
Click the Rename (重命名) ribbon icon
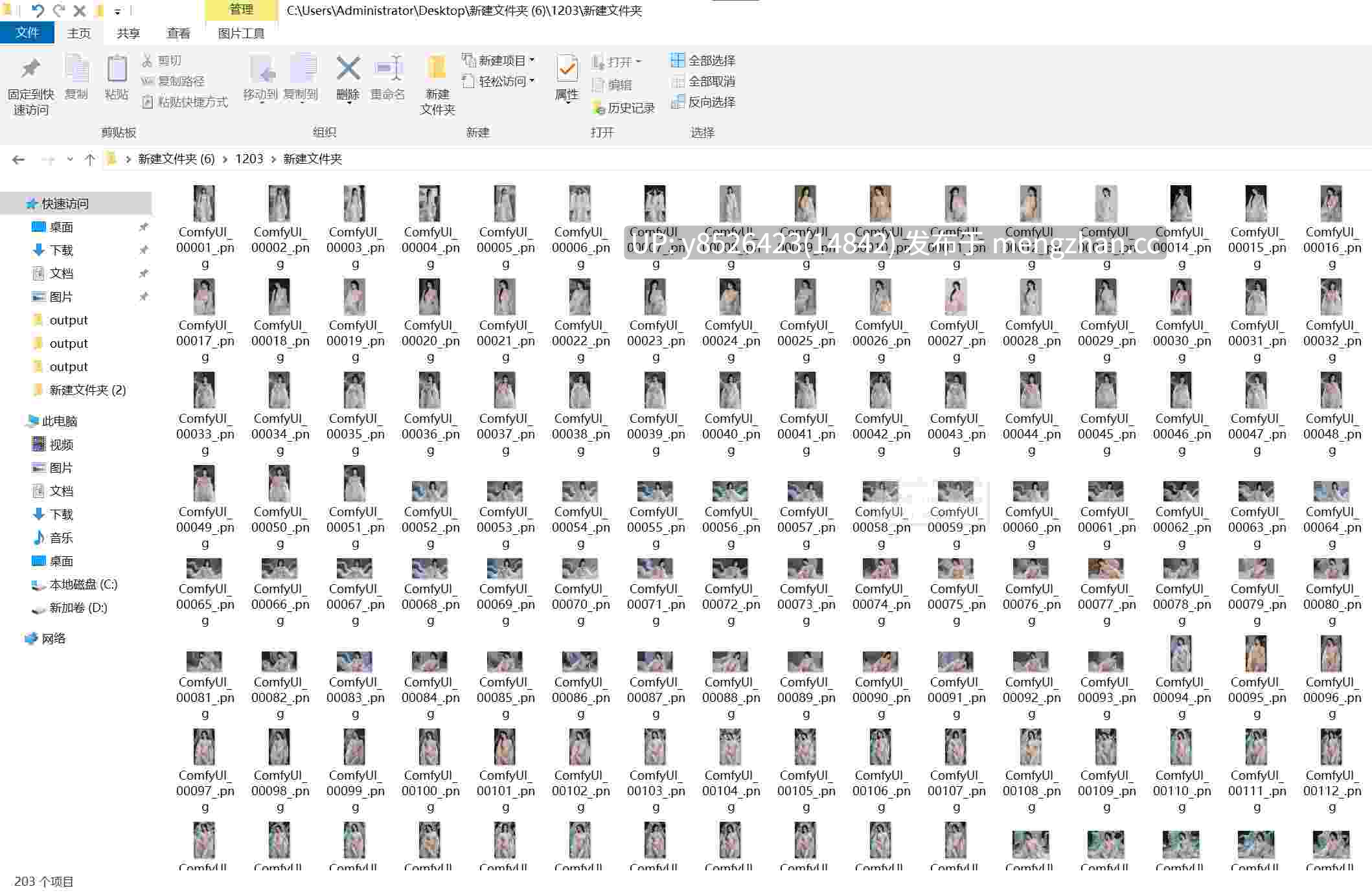click(389, 68)
